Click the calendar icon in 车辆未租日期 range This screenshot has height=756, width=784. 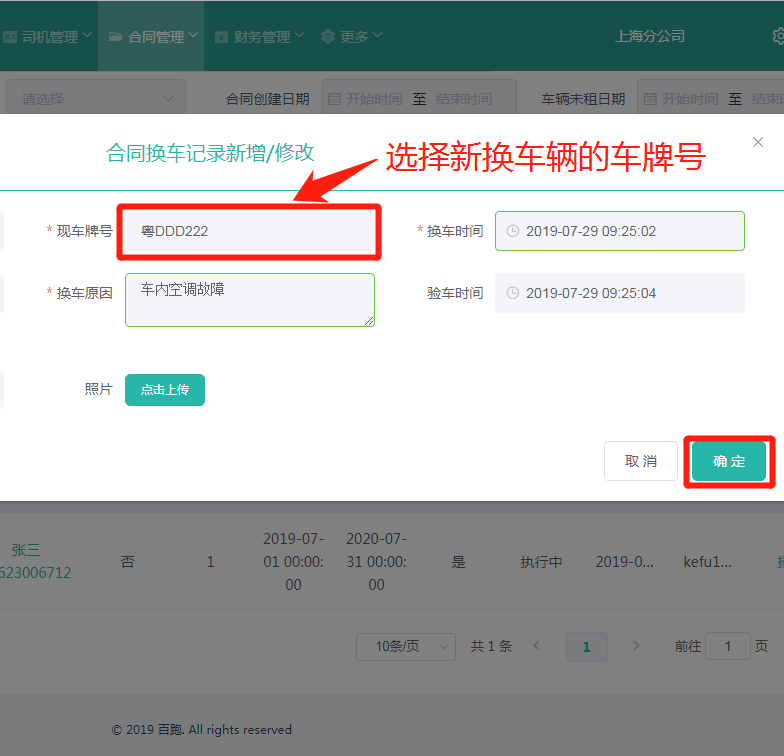[651, 99]
